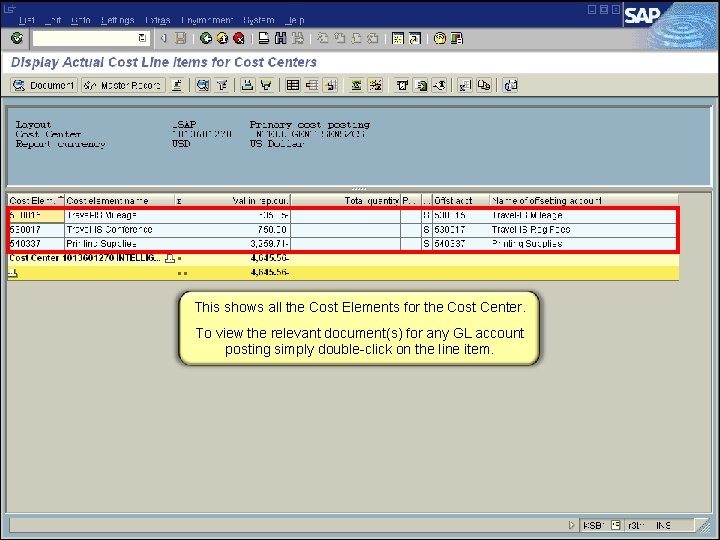Screen dimensions: 720x540
Task: Open the Settings menu
Action: (117, 20)
